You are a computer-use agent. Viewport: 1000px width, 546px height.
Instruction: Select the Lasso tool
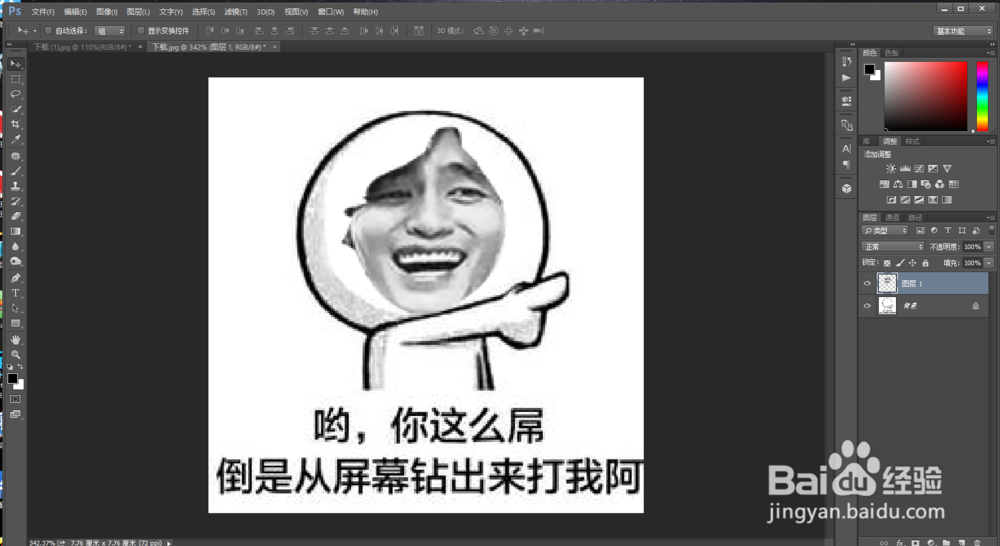16,93
